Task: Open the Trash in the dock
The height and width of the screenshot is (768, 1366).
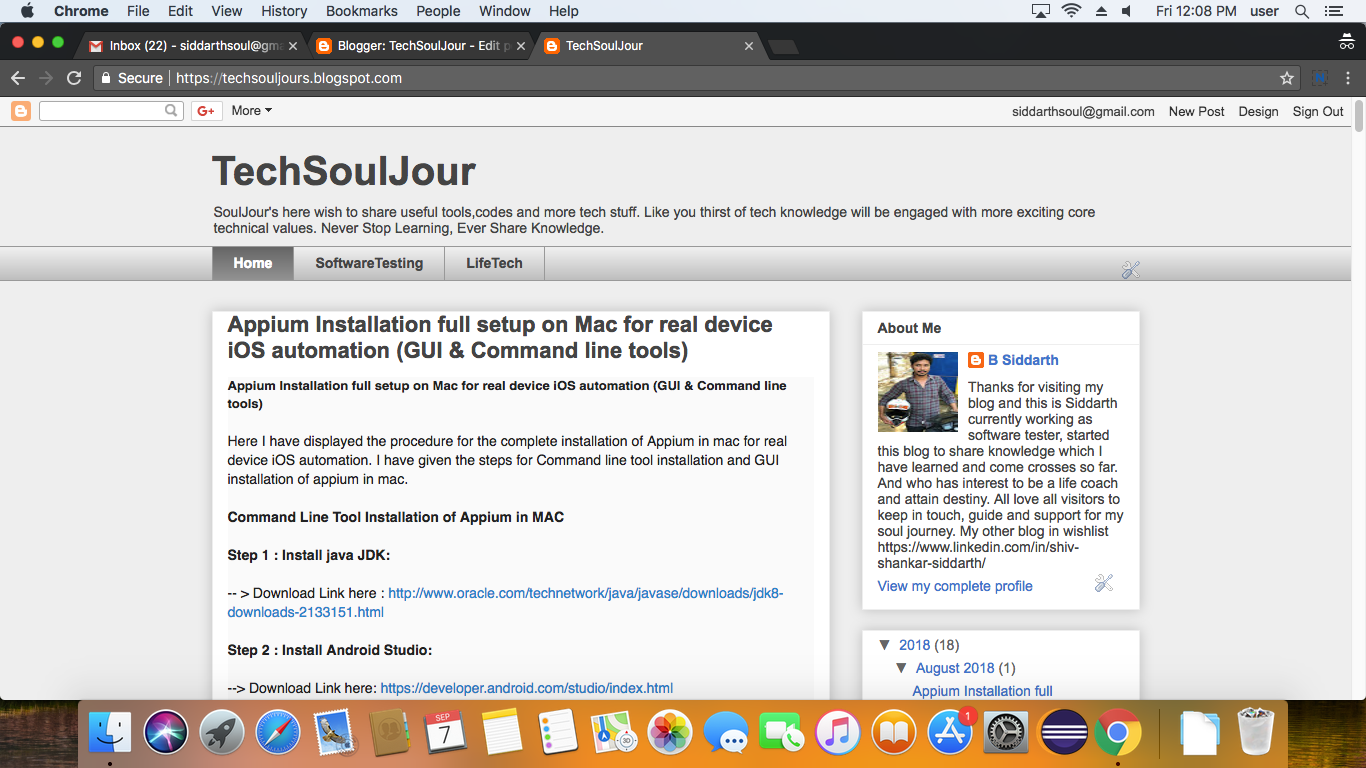Action: 1255,733
